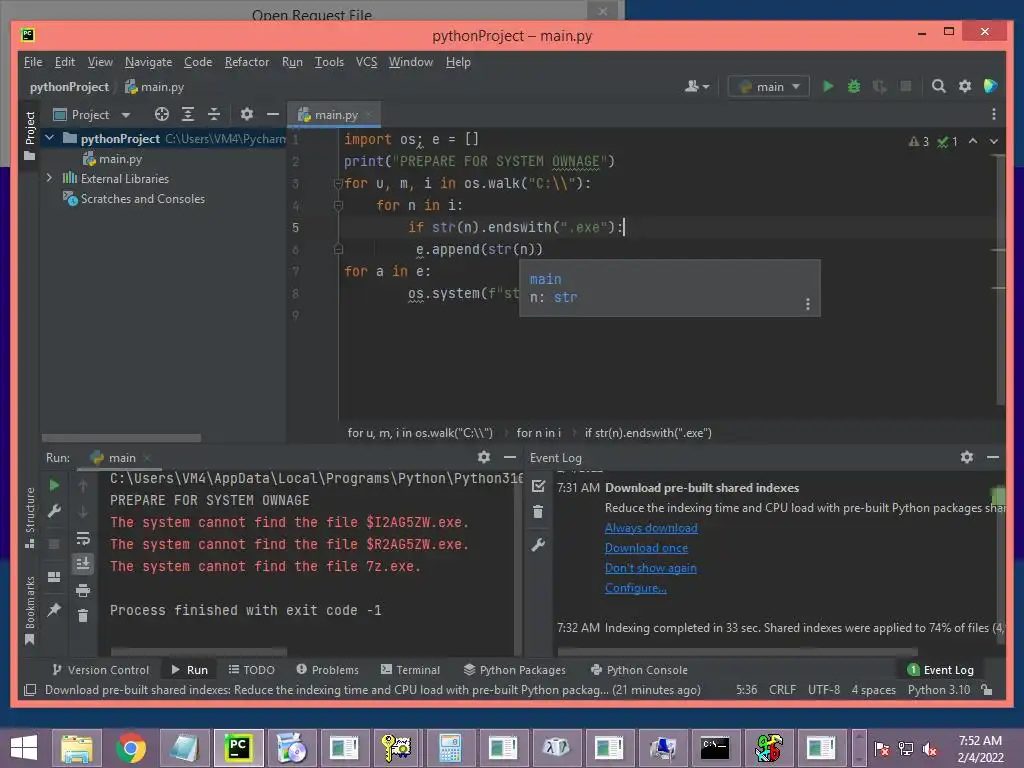Open Event Log from status bar
1024x768 pixels.
pyautogui.click(x=941, y=670)
